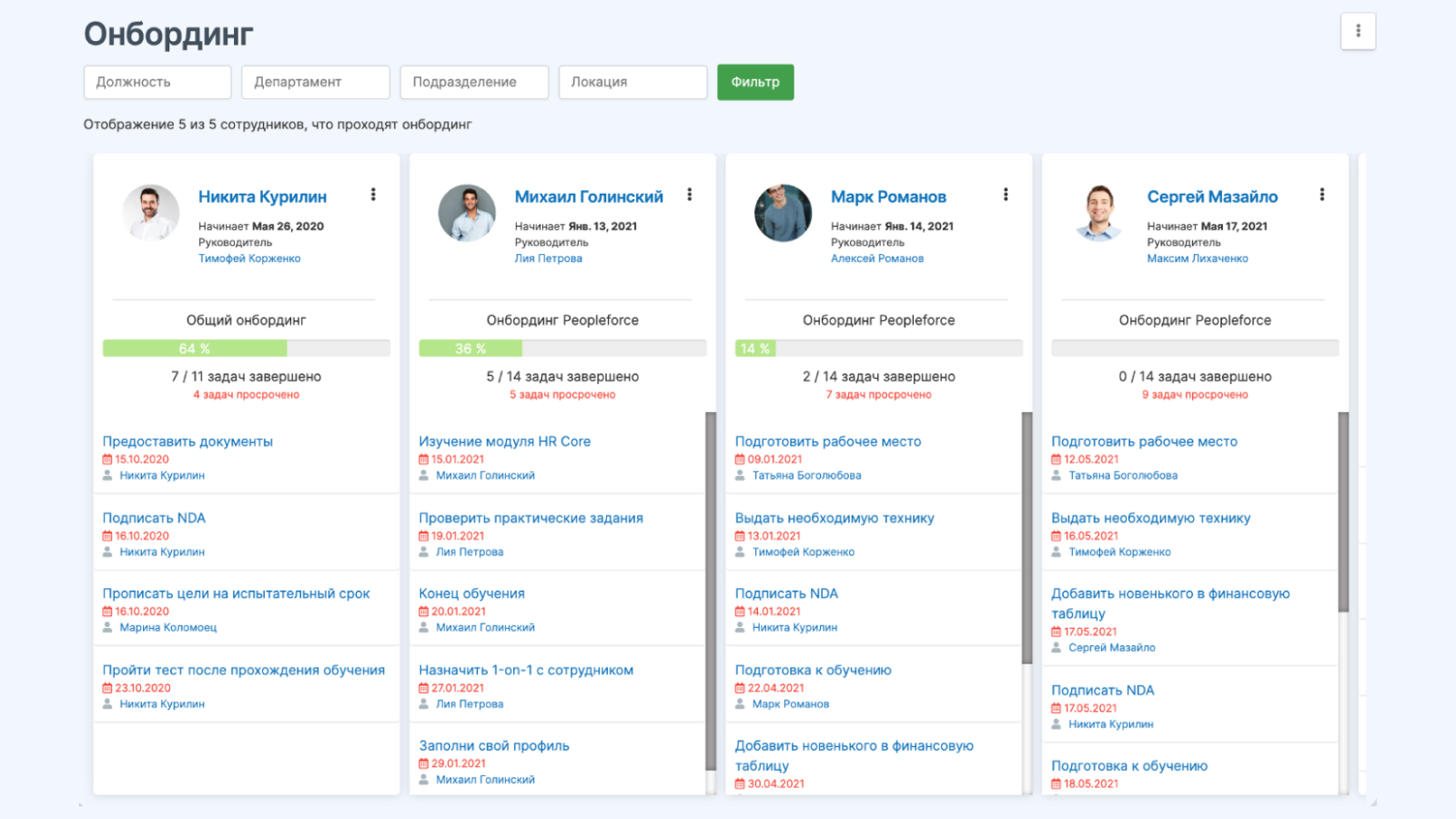This screenshot has width=1456, height=819.
Task: Click calendar icon beside date 09.01.2021
Action: click(x=740, y=460)
